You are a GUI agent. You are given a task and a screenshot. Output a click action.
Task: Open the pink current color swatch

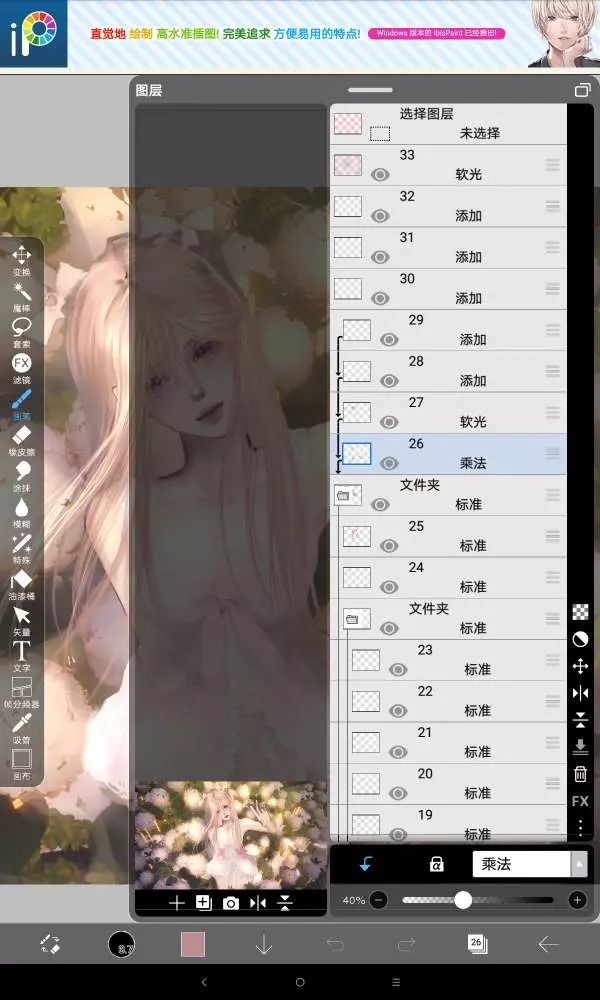point(193,944)
